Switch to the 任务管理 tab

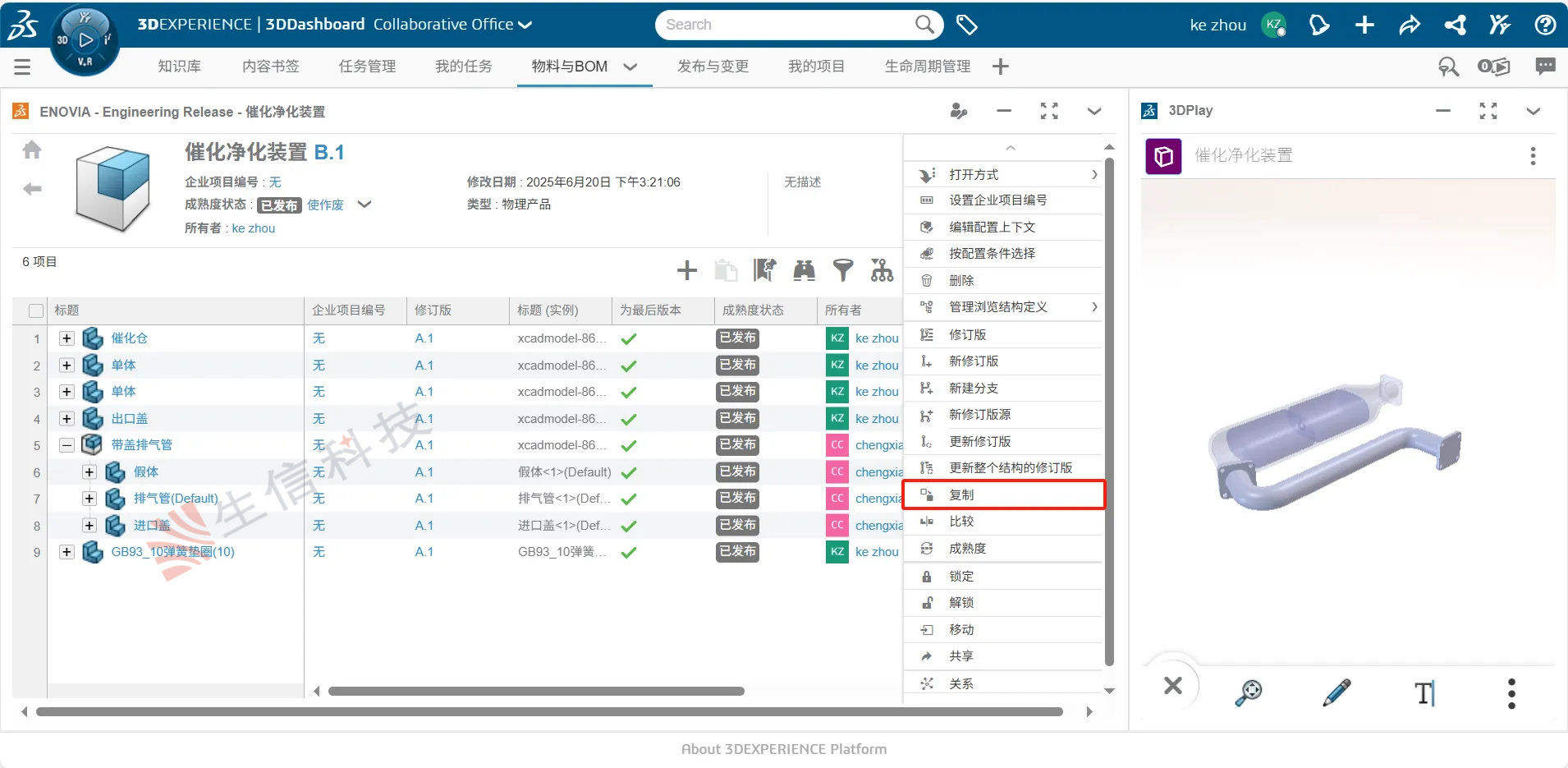pyautogui.click(x=367, y=67)
